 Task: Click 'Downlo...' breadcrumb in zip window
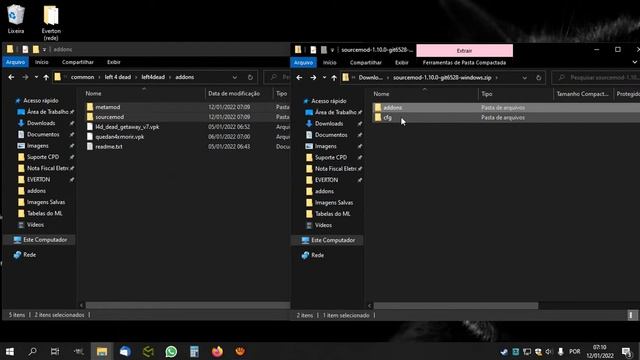tap(370, 78)
